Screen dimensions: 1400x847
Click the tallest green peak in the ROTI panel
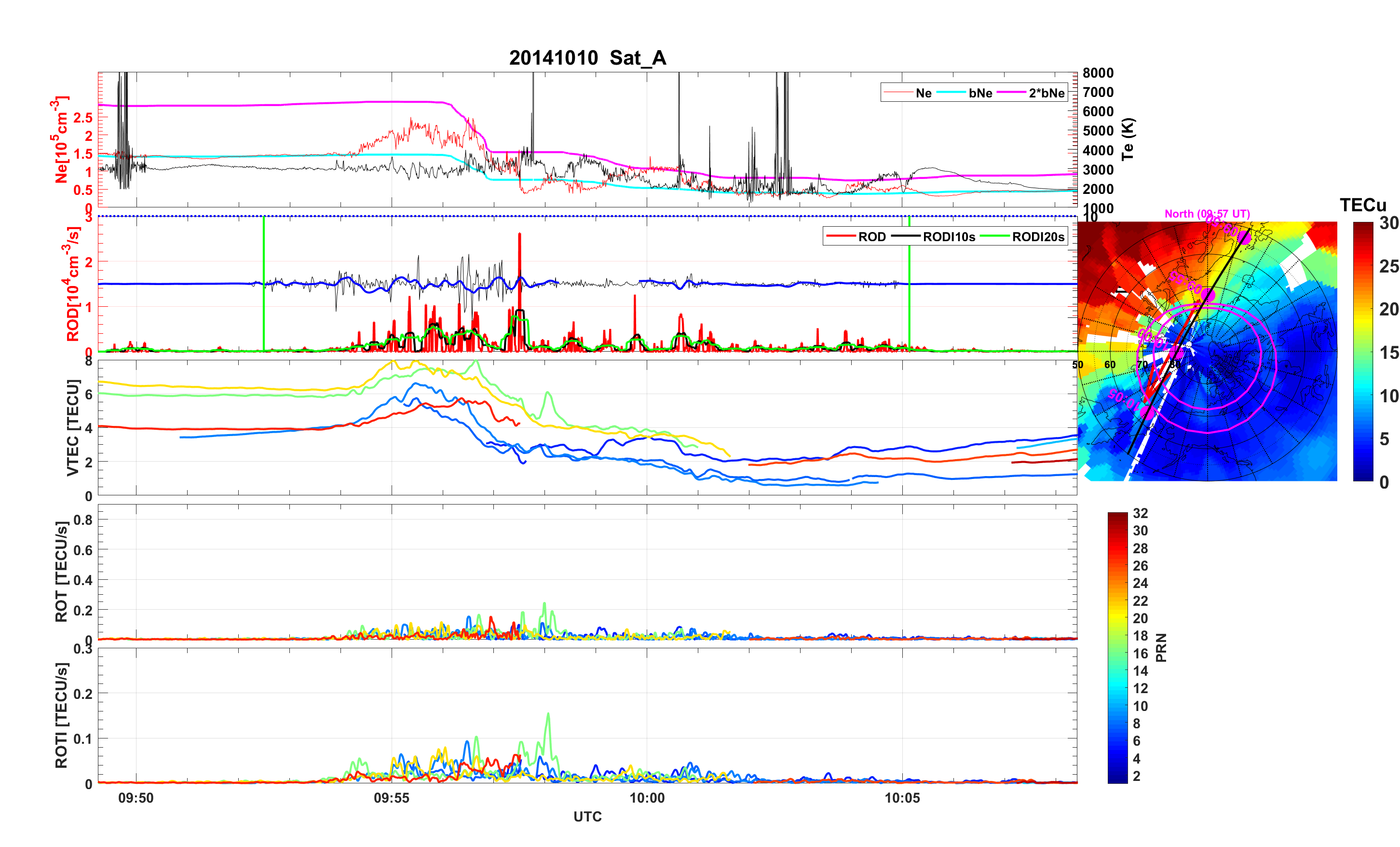tap(548, 714)
